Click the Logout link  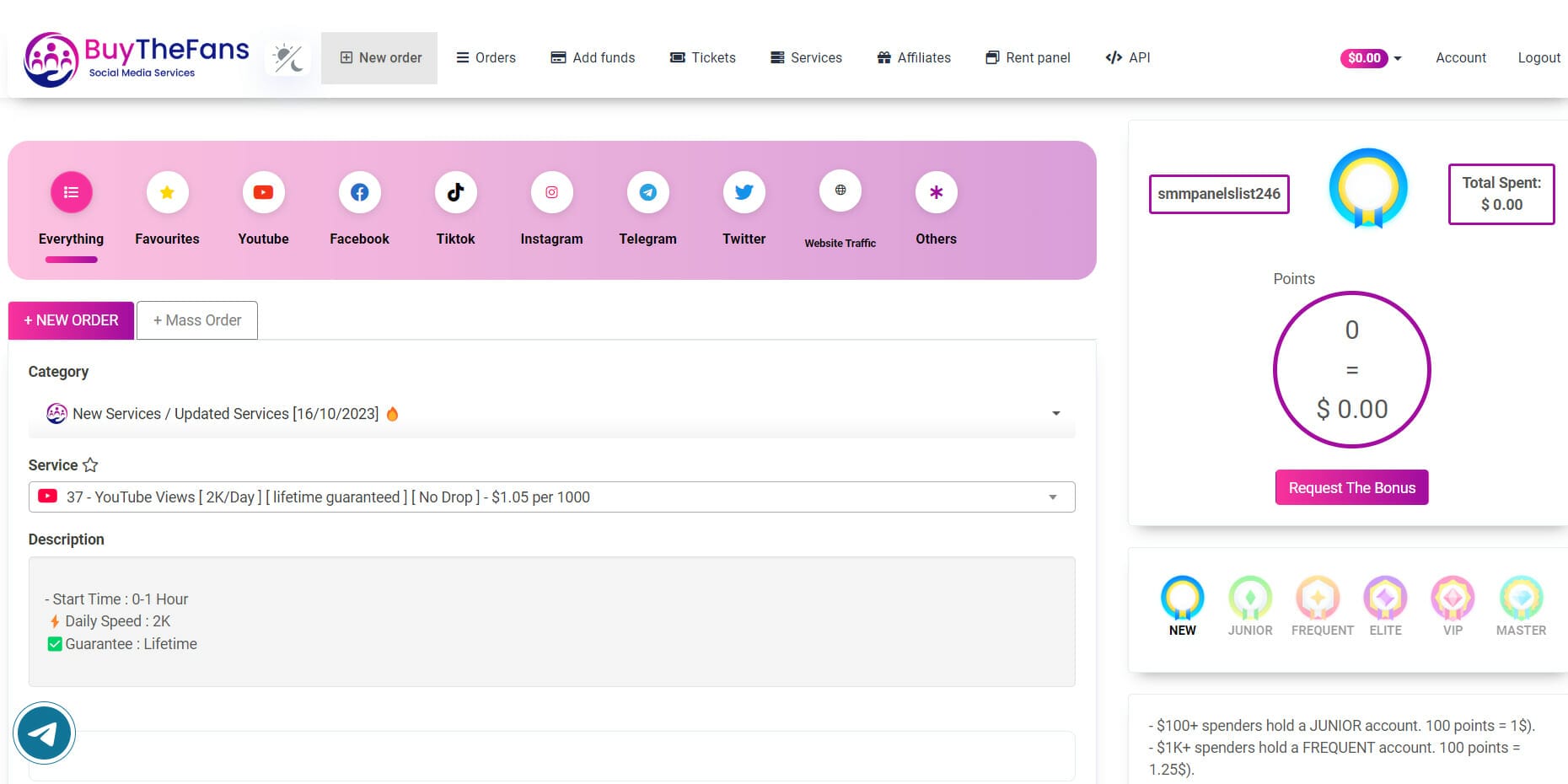1538,58
